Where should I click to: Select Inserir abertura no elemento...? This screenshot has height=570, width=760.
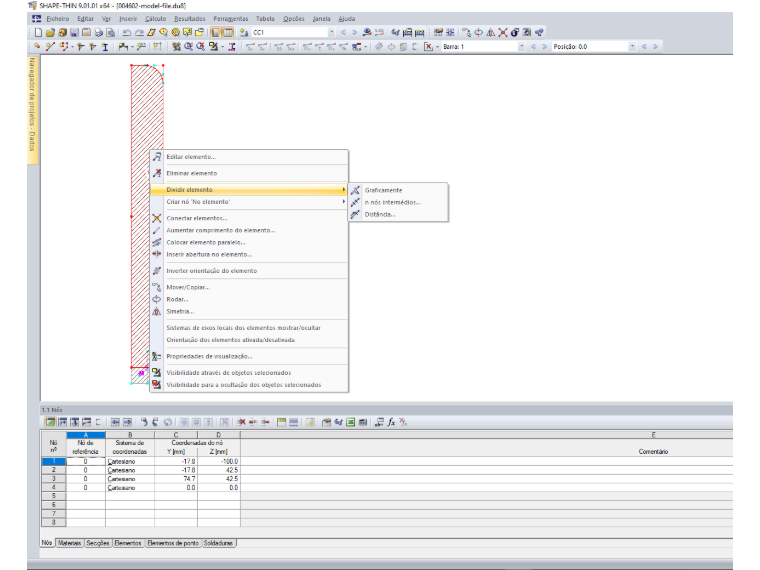click(249, 254)
